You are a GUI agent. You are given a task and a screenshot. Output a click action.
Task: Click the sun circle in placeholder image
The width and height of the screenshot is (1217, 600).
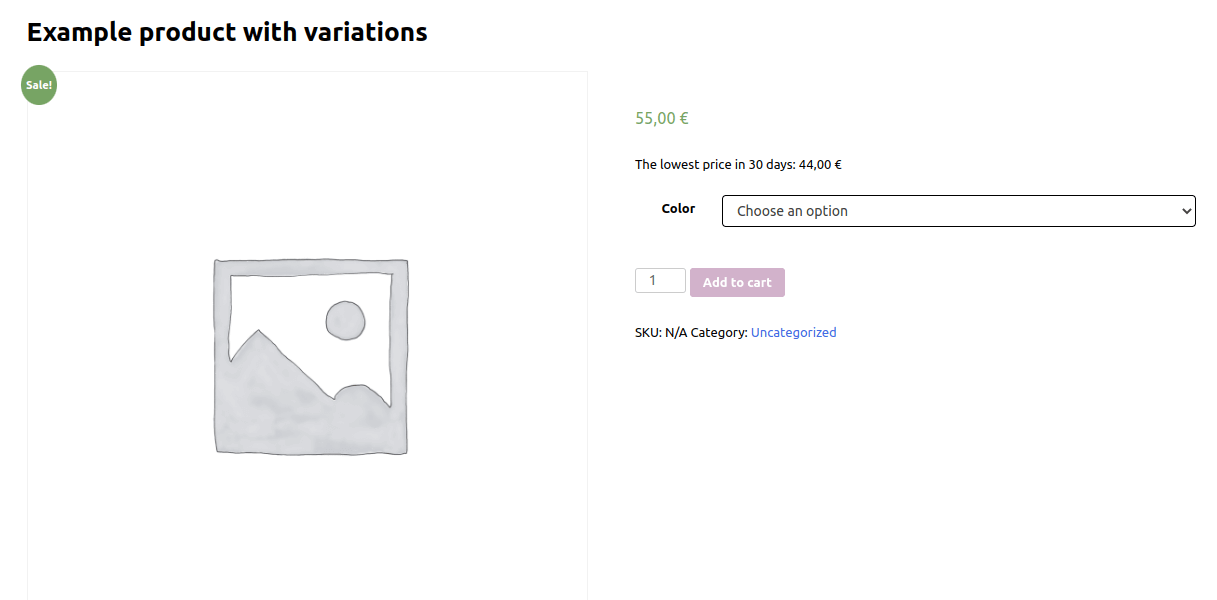[345, 320]
